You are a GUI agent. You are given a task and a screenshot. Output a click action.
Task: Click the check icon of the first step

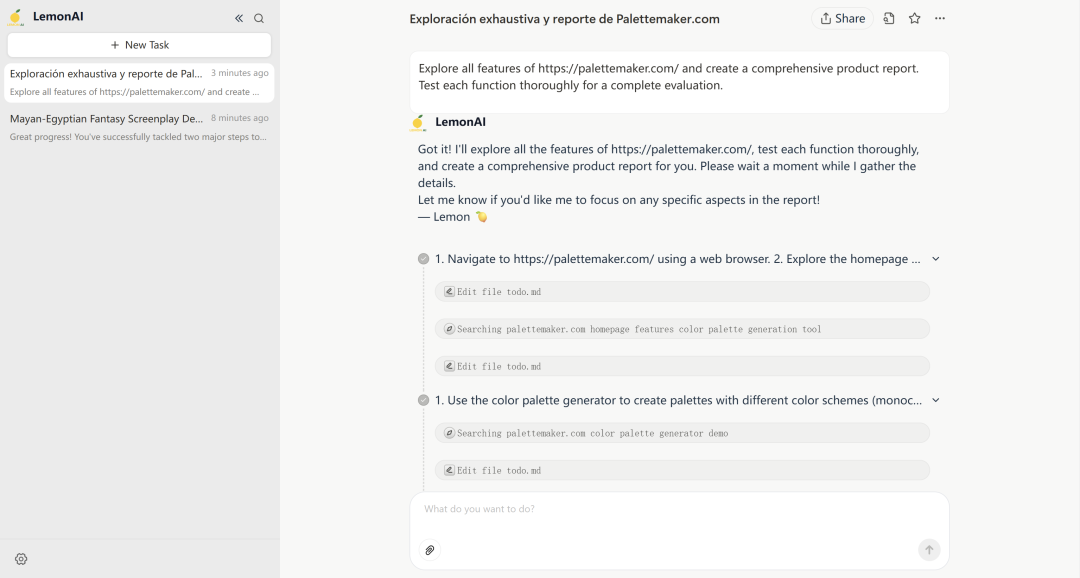pos(424,259)
